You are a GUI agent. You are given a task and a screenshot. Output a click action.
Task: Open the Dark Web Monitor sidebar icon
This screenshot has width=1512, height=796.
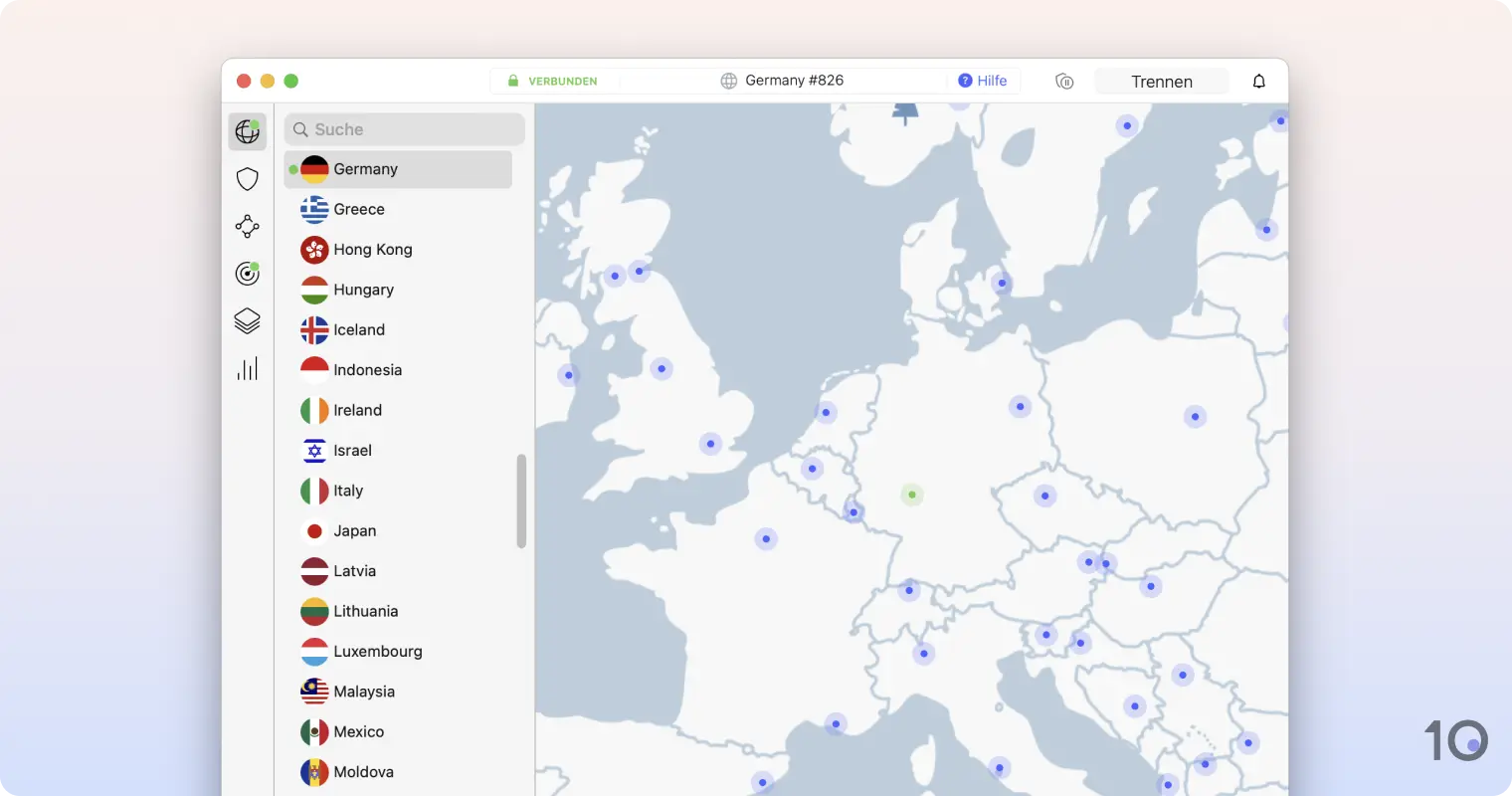click(247, 274)
